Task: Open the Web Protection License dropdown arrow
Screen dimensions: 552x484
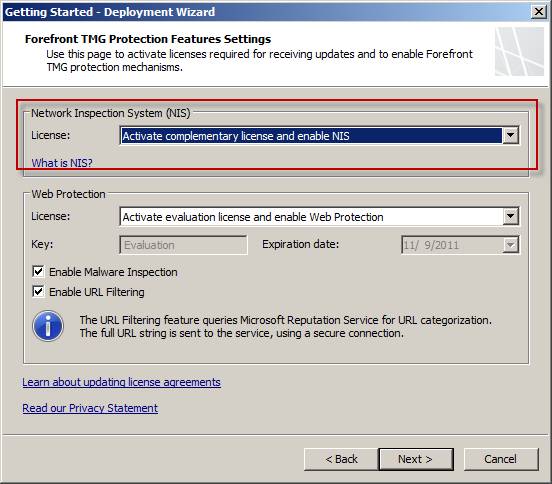Action: [x=510, y=216]
